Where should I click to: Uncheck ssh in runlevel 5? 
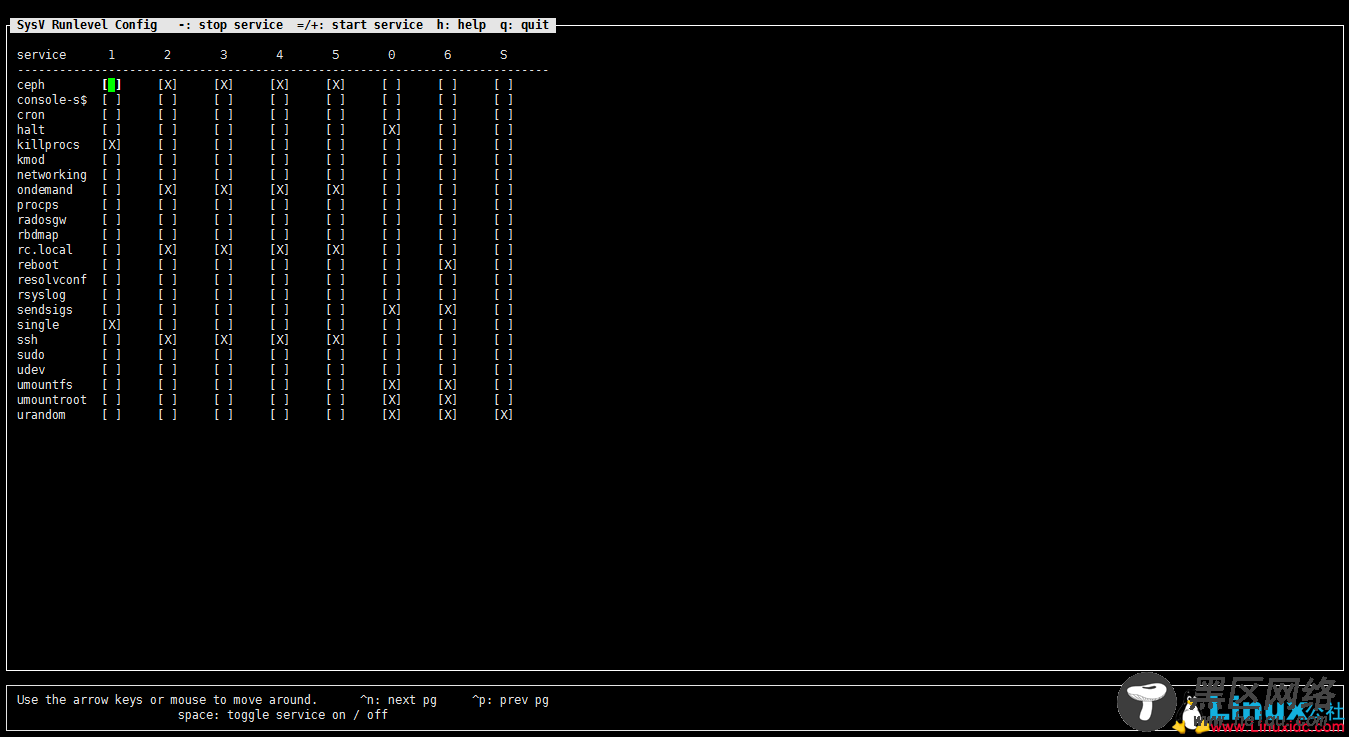[336, 340]
